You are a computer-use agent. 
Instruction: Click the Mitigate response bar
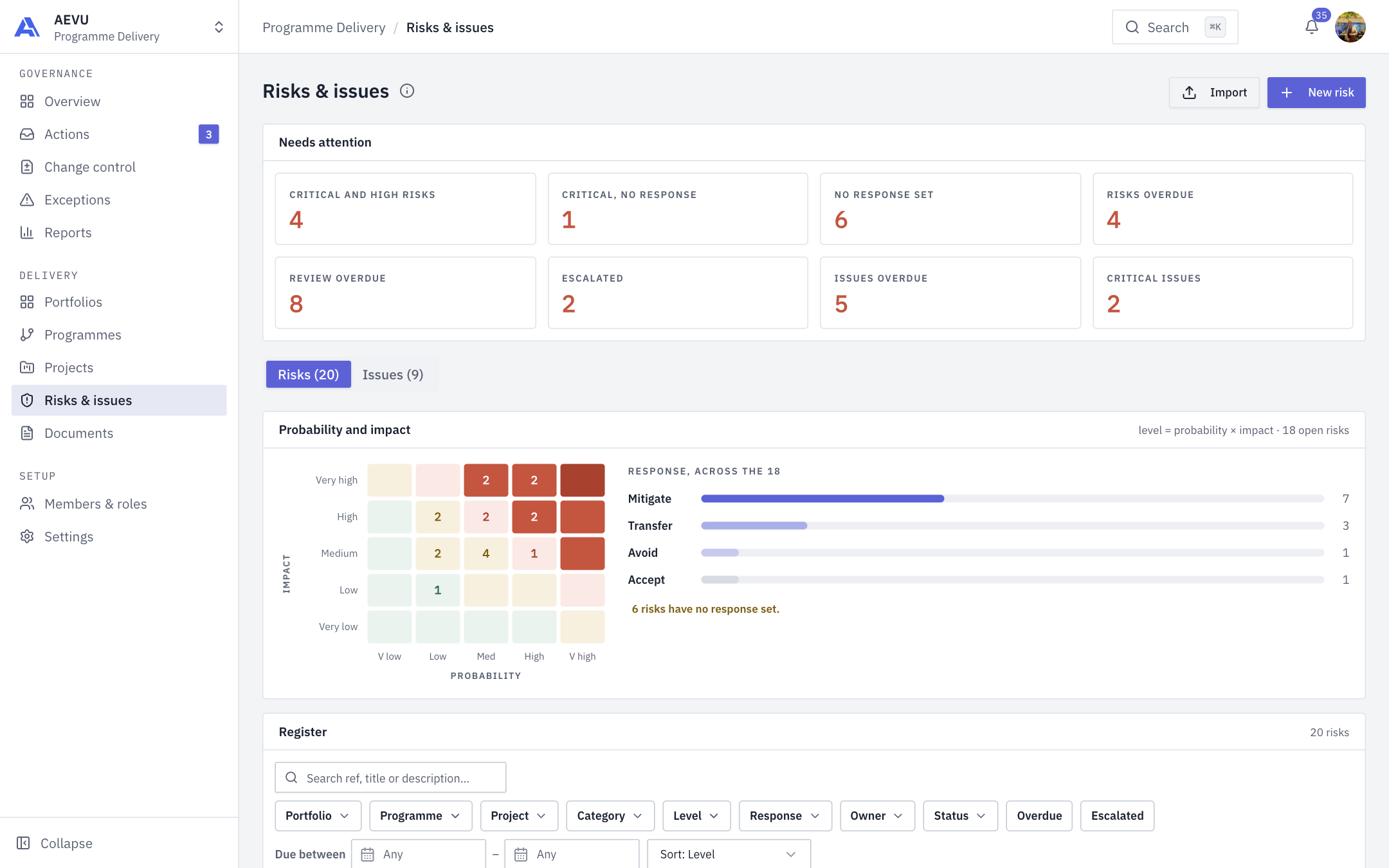point(1012,498)
